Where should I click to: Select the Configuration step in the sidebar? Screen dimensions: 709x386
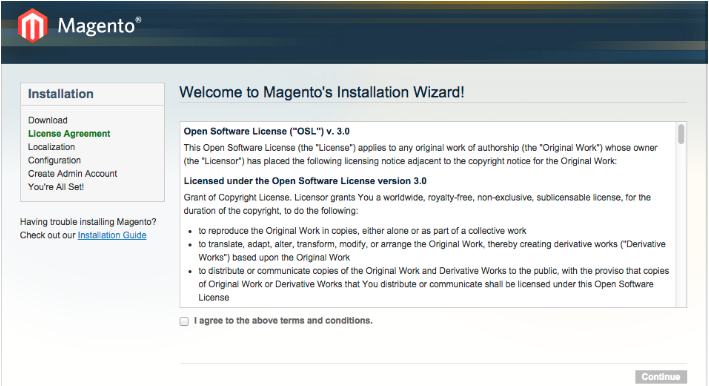tap(54, 160)
